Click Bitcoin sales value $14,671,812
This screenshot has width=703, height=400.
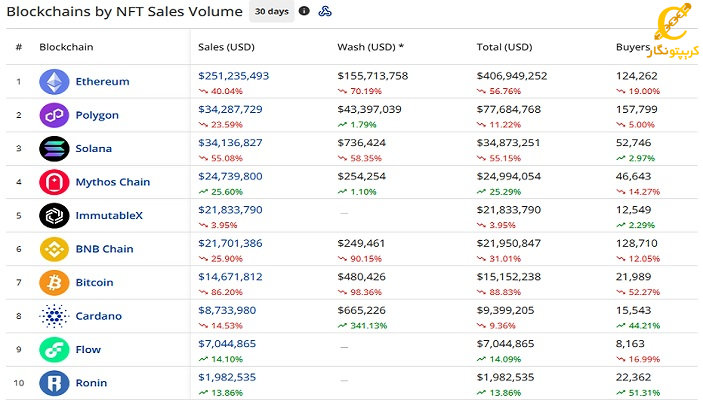(230, 277)
